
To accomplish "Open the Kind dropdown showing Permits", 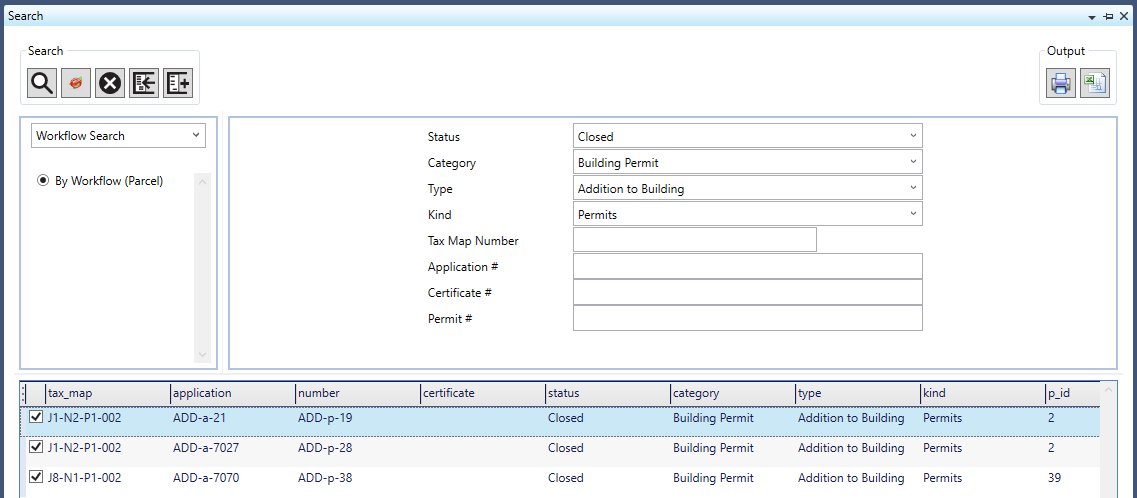I will (x=747, y=214).
